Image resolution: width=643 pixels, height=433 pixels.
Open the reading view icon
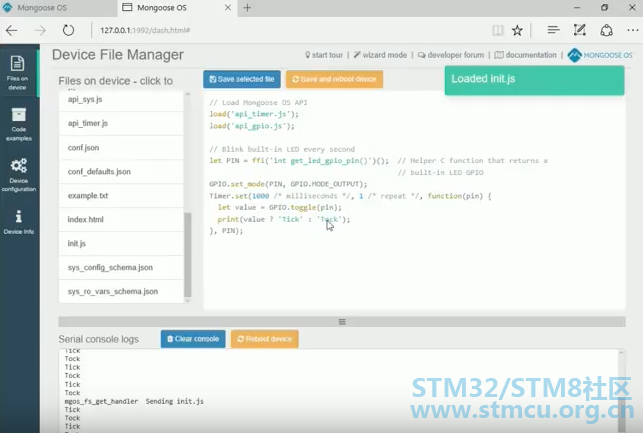498,30
